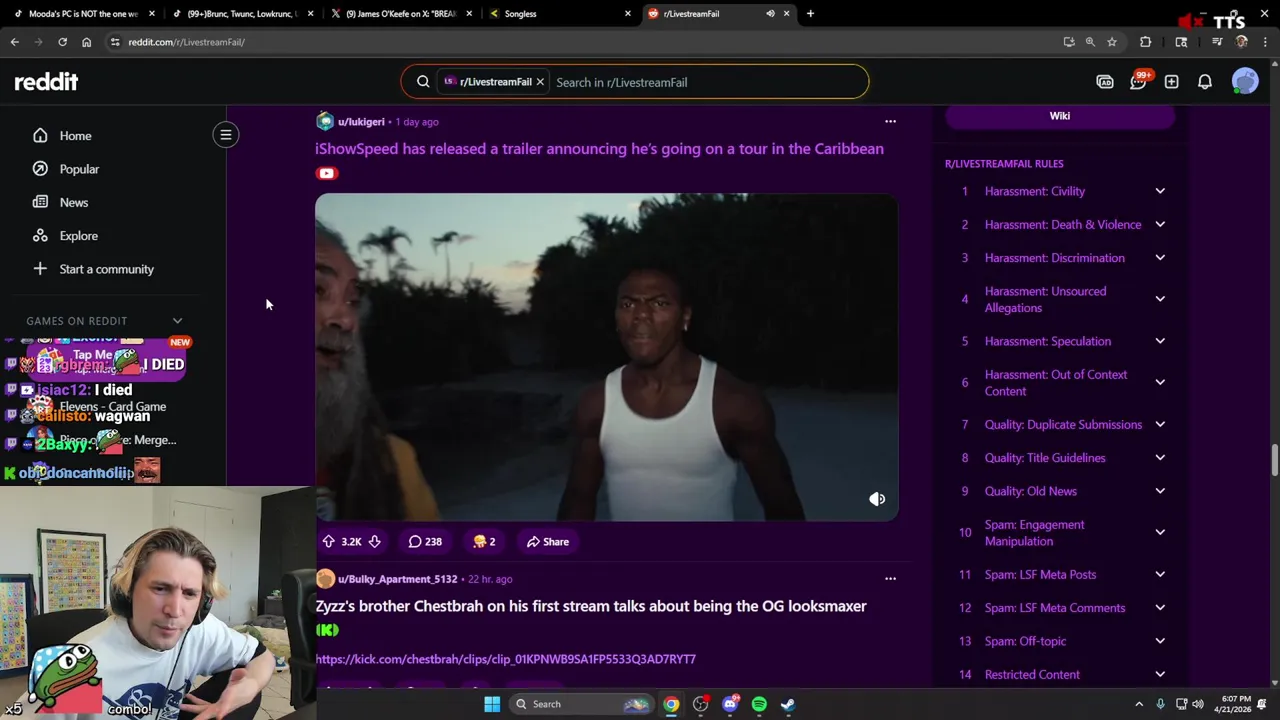The image size is (1280, 720).
Task: Upvote the iShowSpeed trailer post
Action: tap(329, 541)
